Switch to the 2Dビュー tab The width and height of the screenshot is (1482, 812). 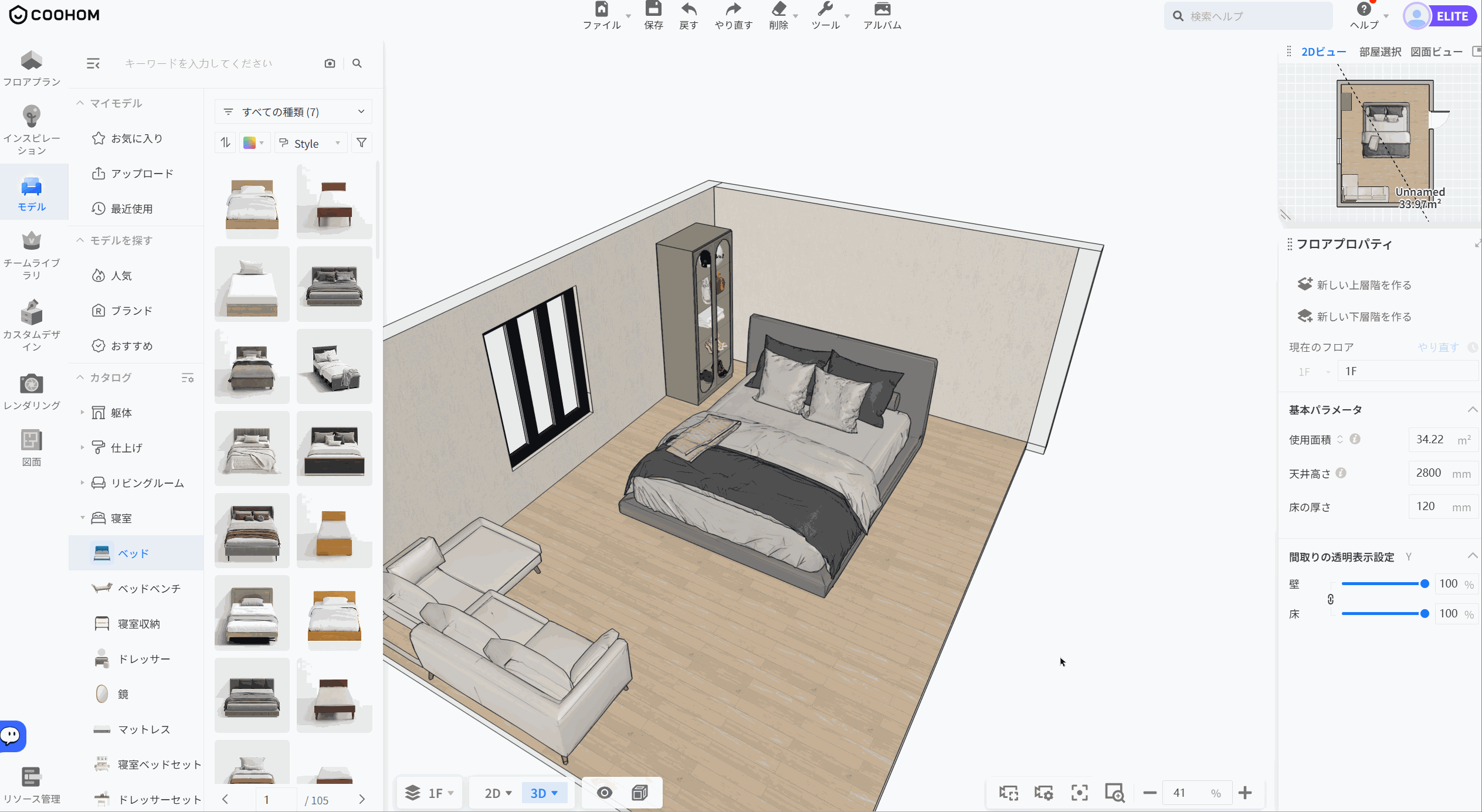point(1324,52)
